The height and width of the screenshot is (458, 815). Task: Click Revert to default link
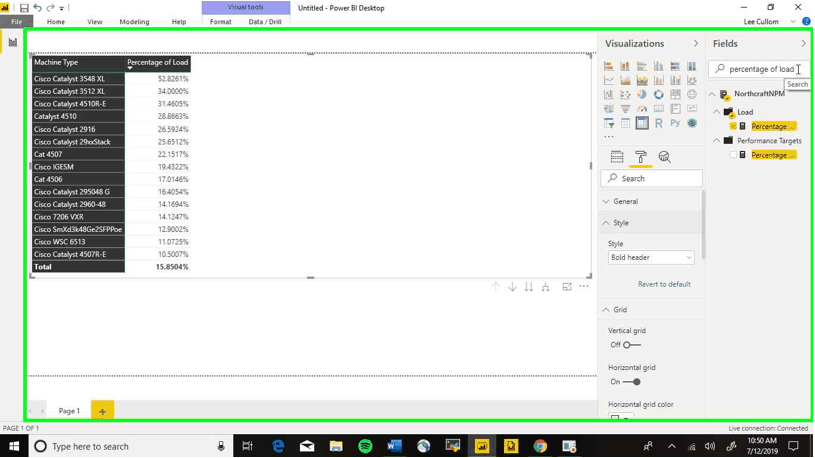tap(664, 284)
